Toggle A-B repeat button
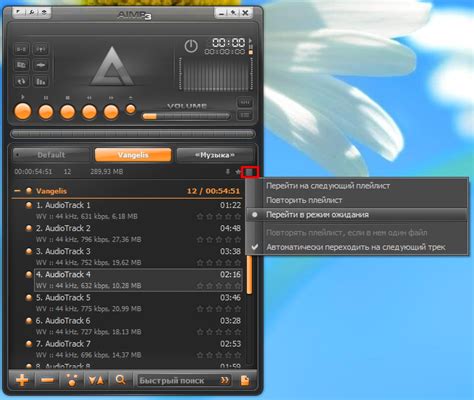 (21, 49)
